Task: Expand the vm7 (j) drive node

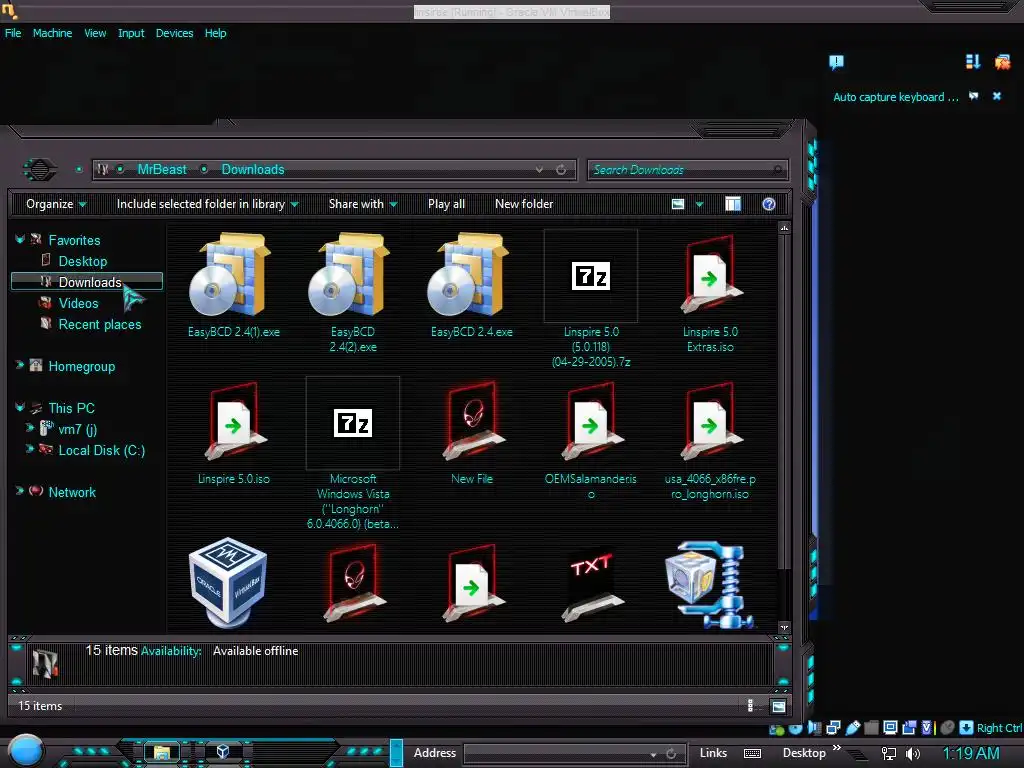Action: (29, 428)
